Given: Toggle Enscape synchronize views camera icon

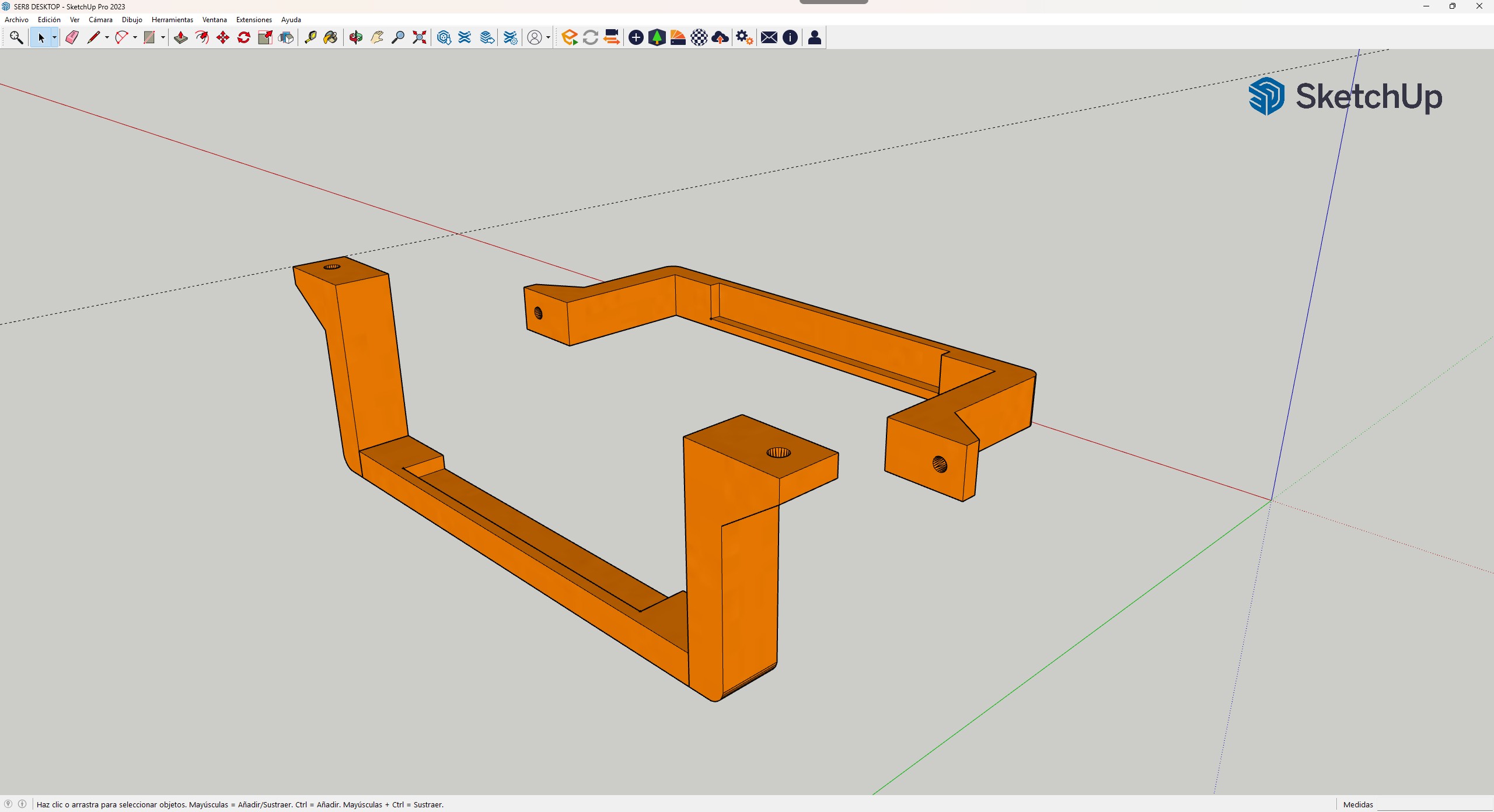Looking at the screenshot, I should tap(612, 38).
